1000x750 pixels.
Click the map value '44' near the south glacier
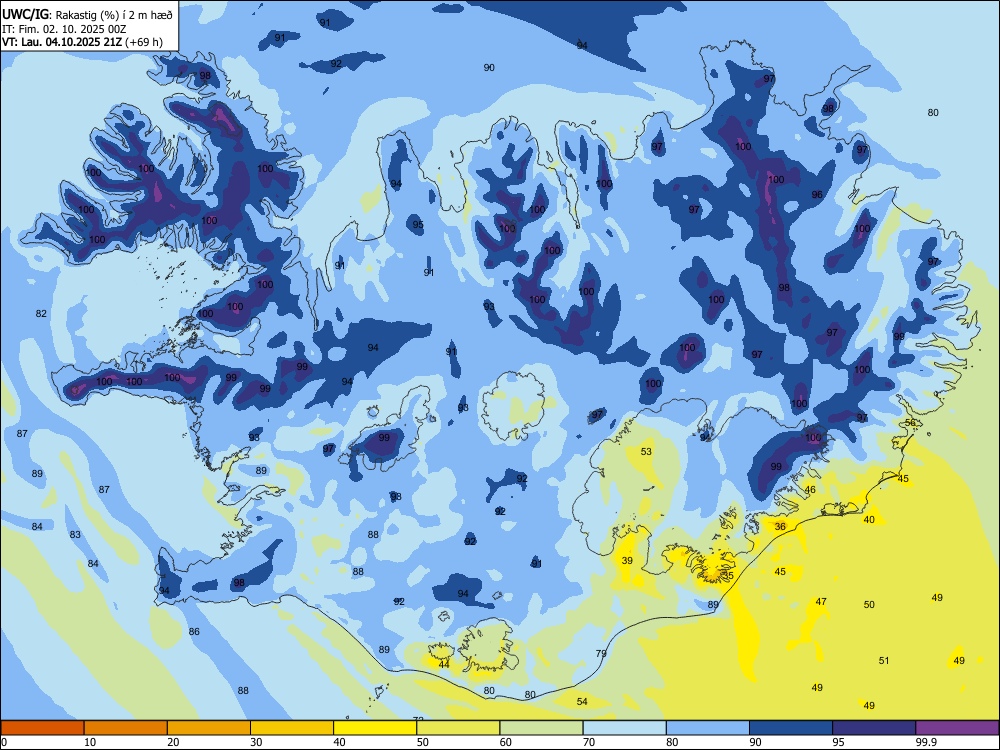coord(444,665)
